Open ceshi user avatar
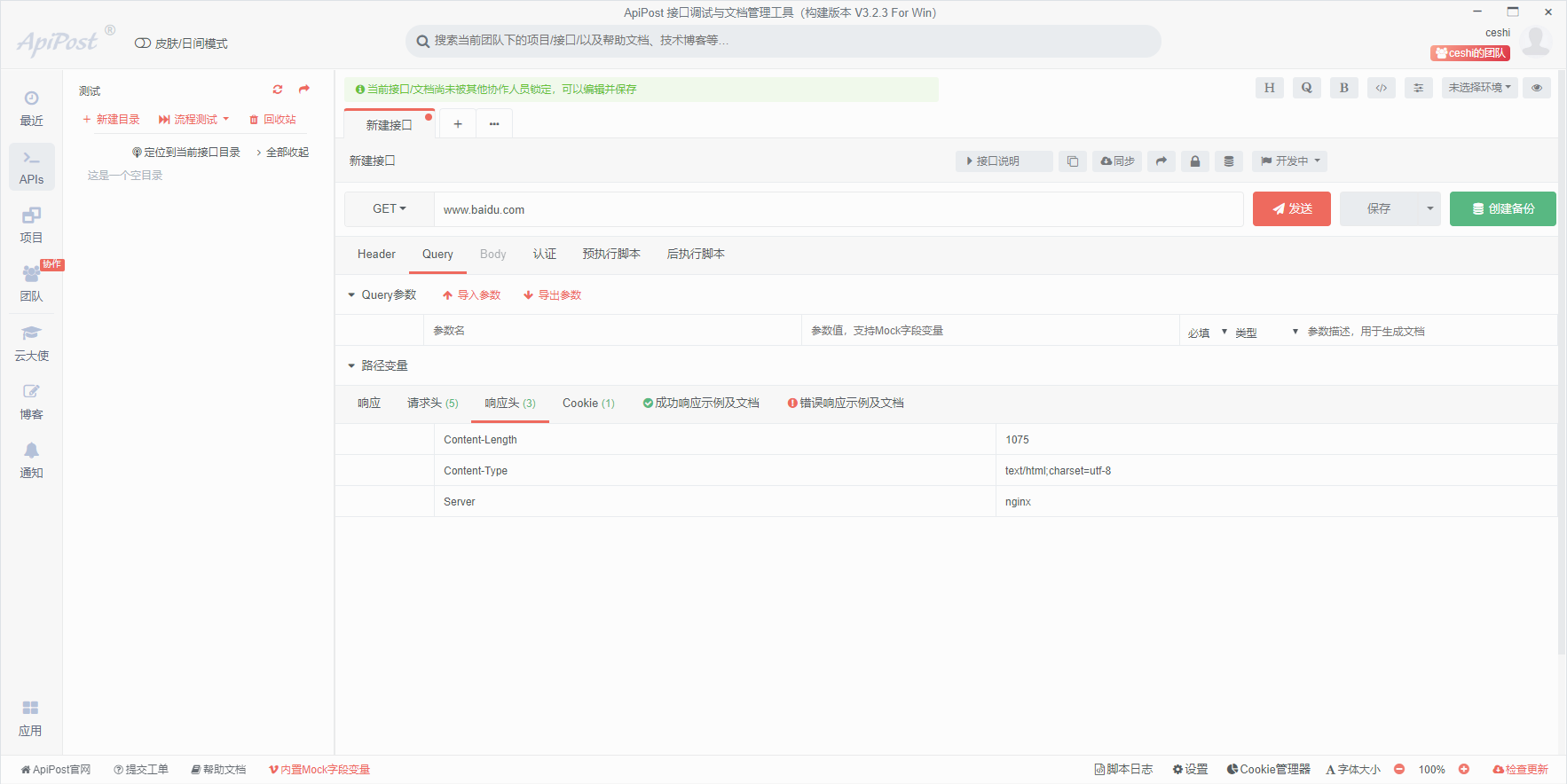Screen dimensions: 1567x784 tap(1536, 42)
